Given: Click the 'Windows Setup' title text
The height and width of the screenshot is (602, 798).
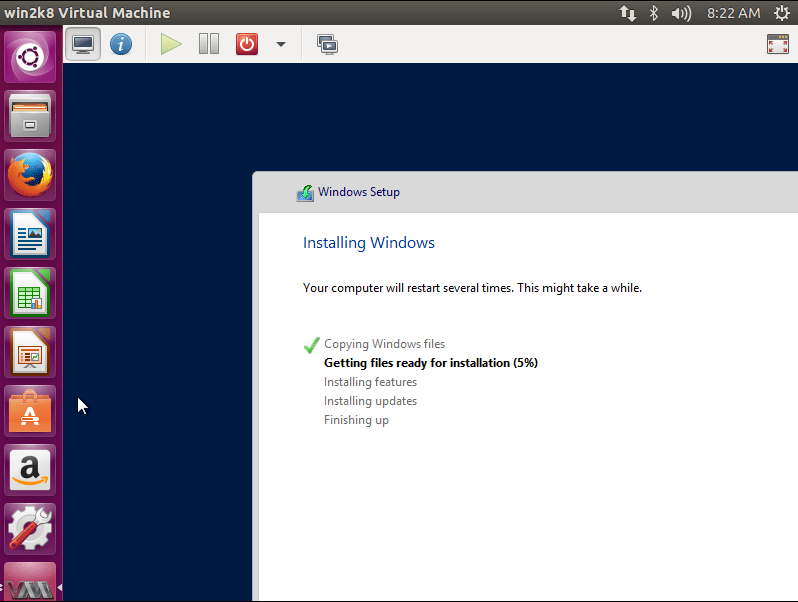Looking at the screenshot, I should point(359,192).
